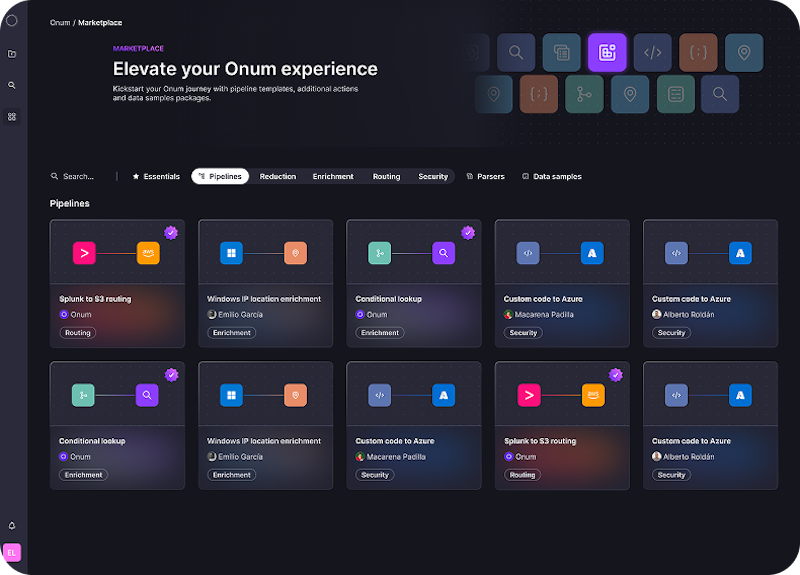800x575 pixels.
Task: Open the EL user avatar
Action: coord(12,553)
